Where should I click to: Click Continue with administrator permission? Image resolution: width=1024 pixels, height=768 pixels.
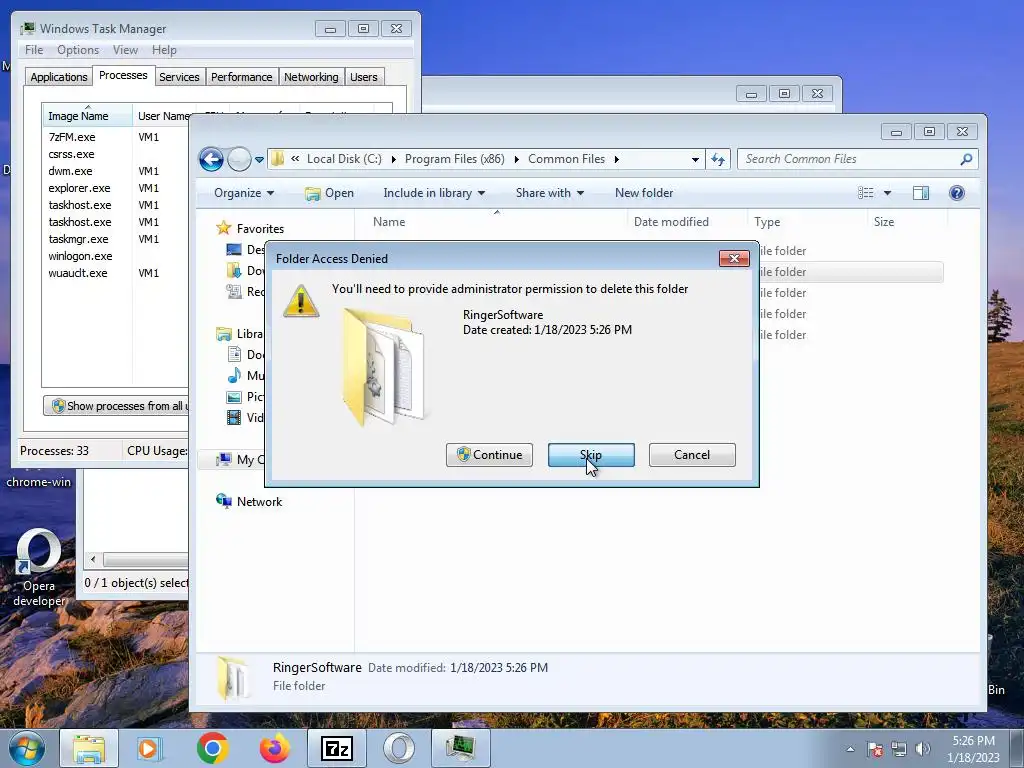click(x=489, y=455)
